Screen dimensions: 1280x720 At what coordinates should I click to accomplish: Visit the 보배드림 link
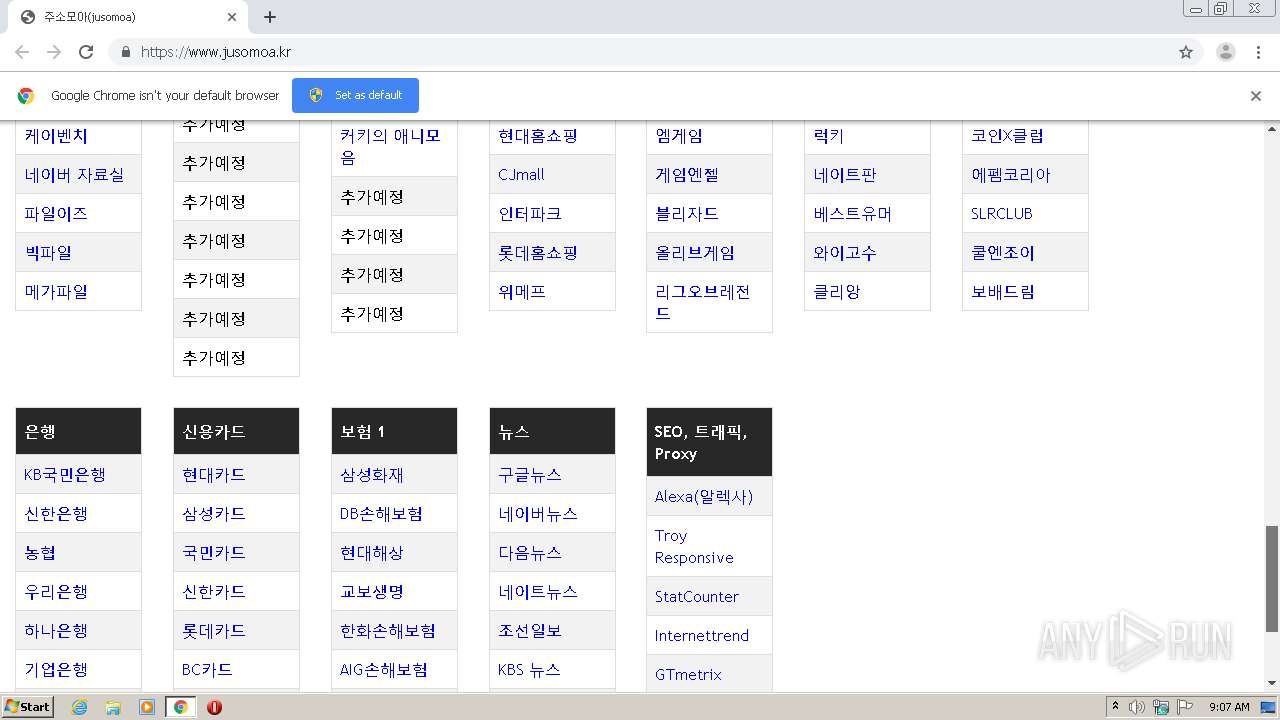click(x=1003, y=292)
